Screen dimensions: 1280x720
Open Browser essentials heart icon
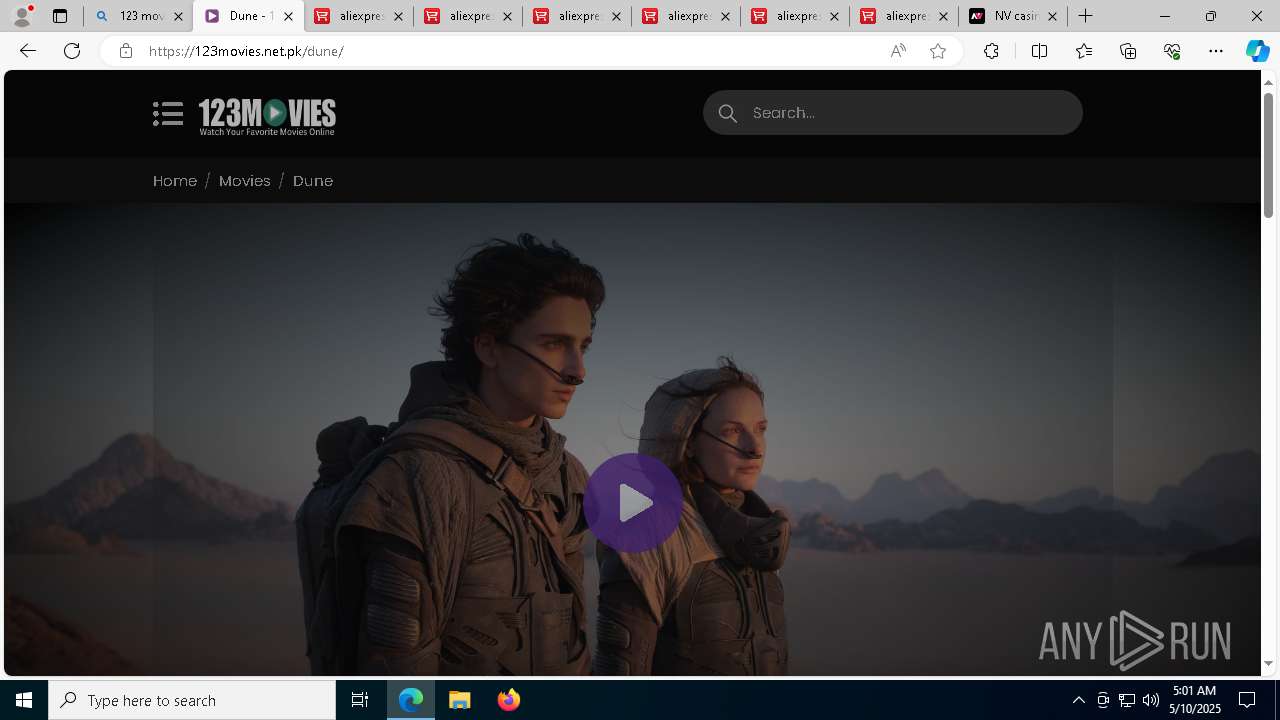click(1172, 51)
